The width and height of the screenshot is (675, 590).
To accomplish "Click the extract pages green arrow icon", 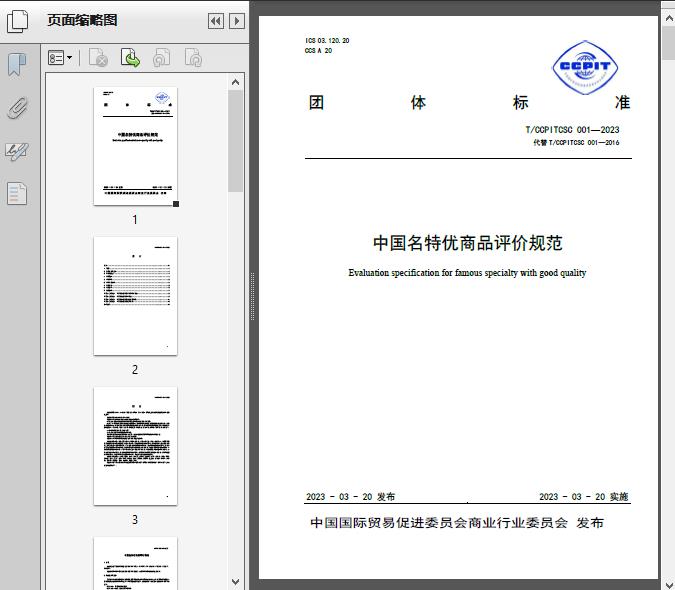I will (130, 58).
